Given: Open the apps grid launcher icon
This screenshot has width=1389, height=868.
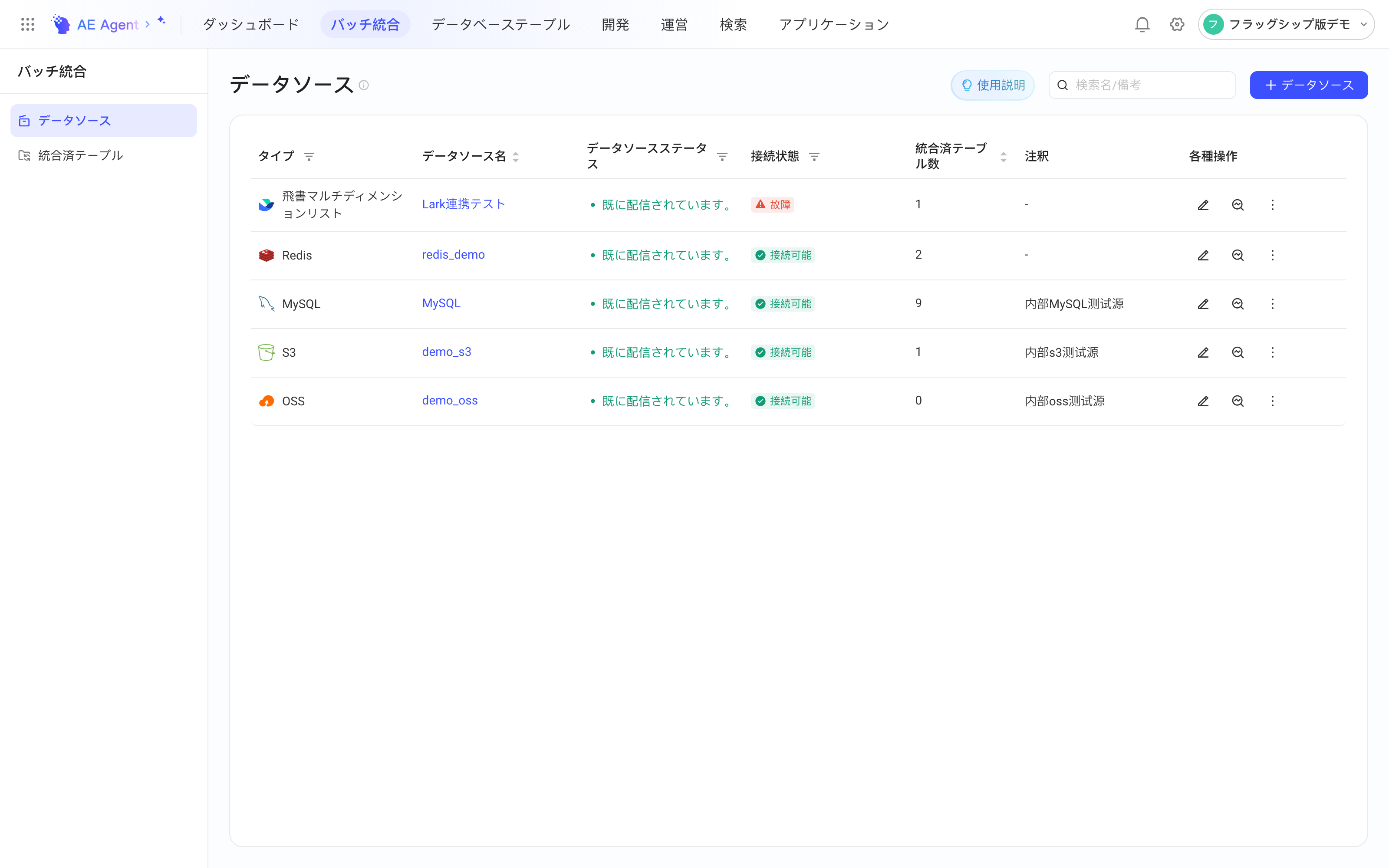Looking at the screenshot, I should [27, 24].
